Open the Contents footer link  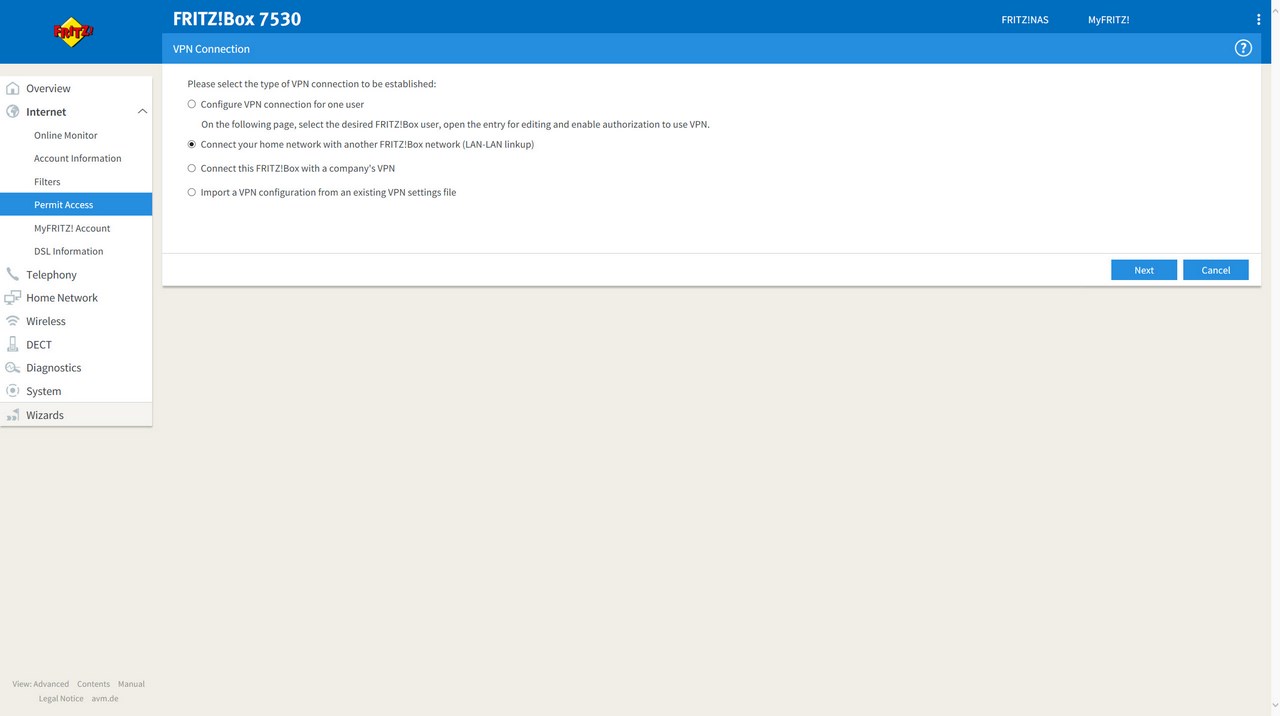(93, 684)
